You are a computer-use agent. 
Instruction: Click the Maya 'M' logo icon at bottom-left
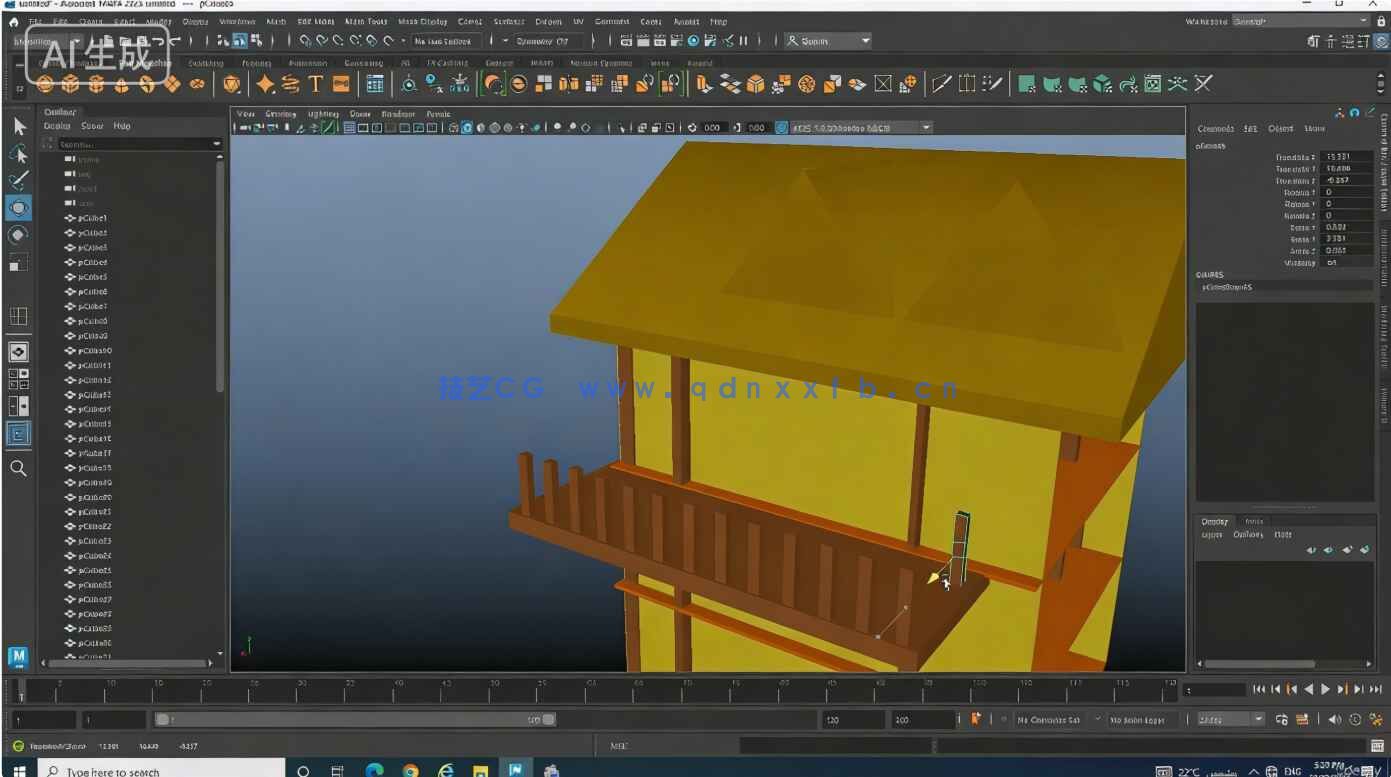point(18,656)
